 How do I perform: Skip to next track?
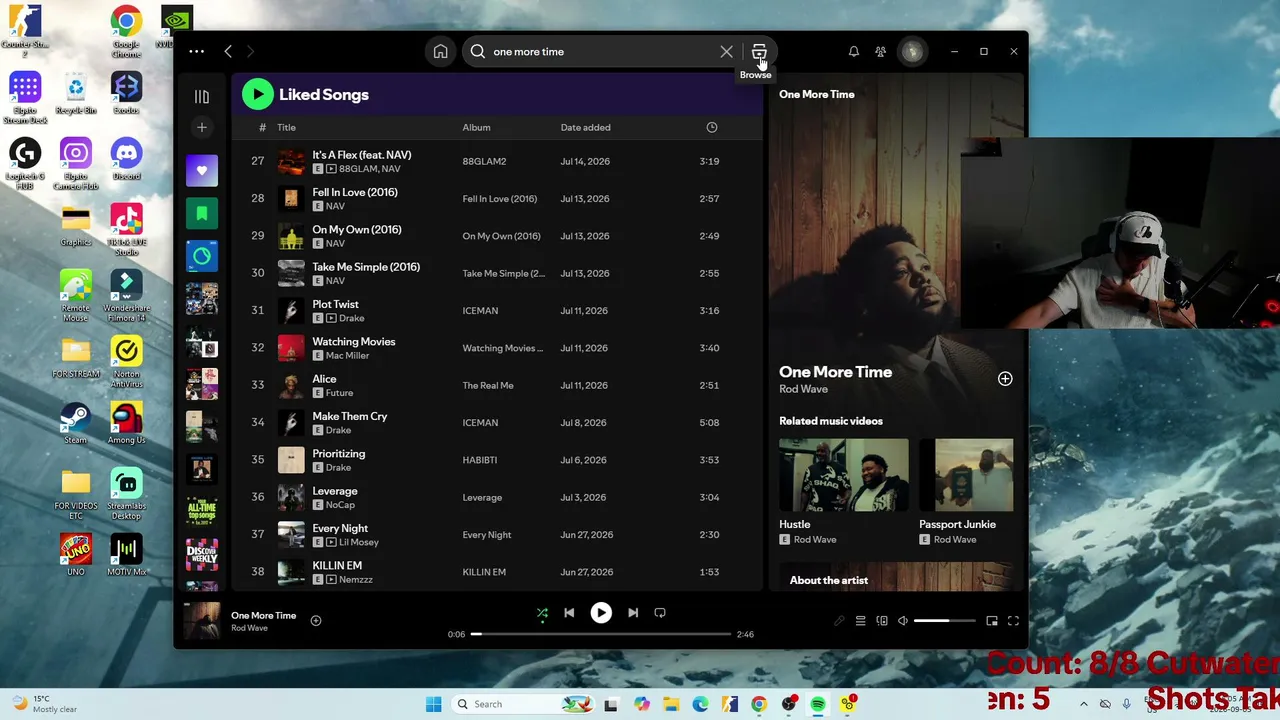coord(633,613)
